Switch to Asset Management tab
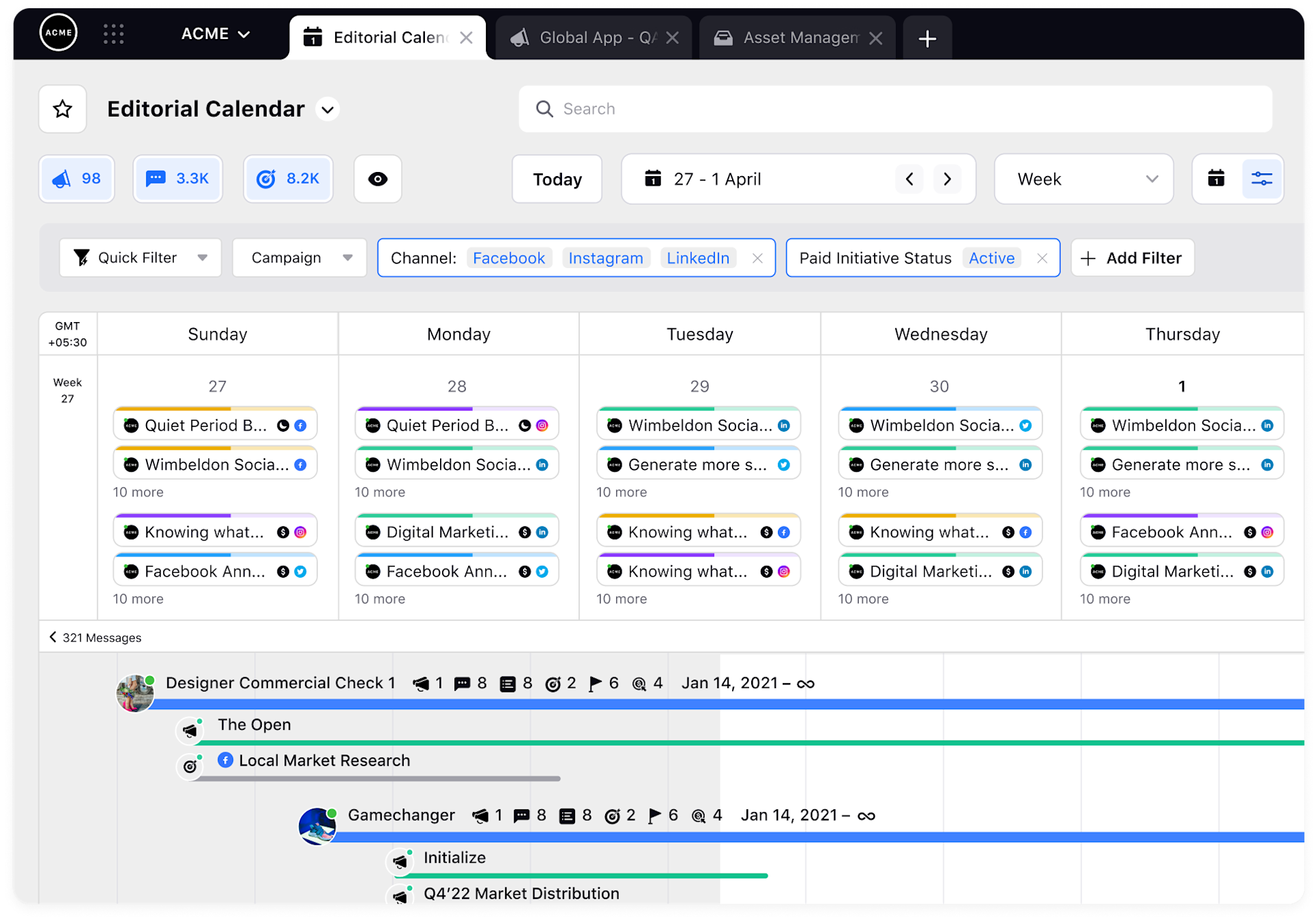 pos(797,38)
